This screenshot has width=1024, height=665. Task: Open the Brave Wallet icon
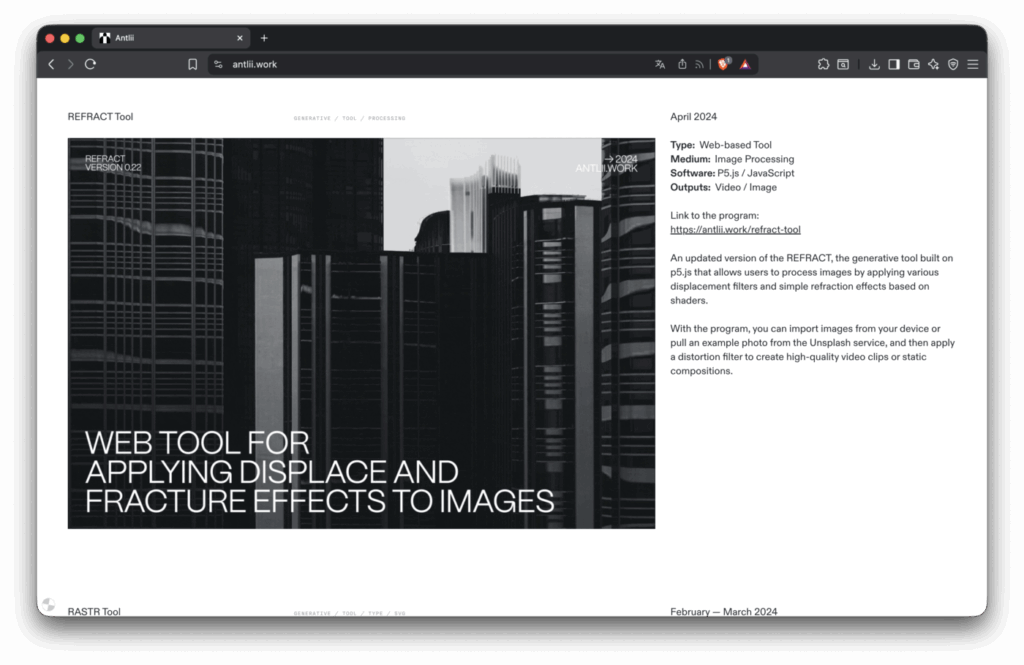coord(913,64)
